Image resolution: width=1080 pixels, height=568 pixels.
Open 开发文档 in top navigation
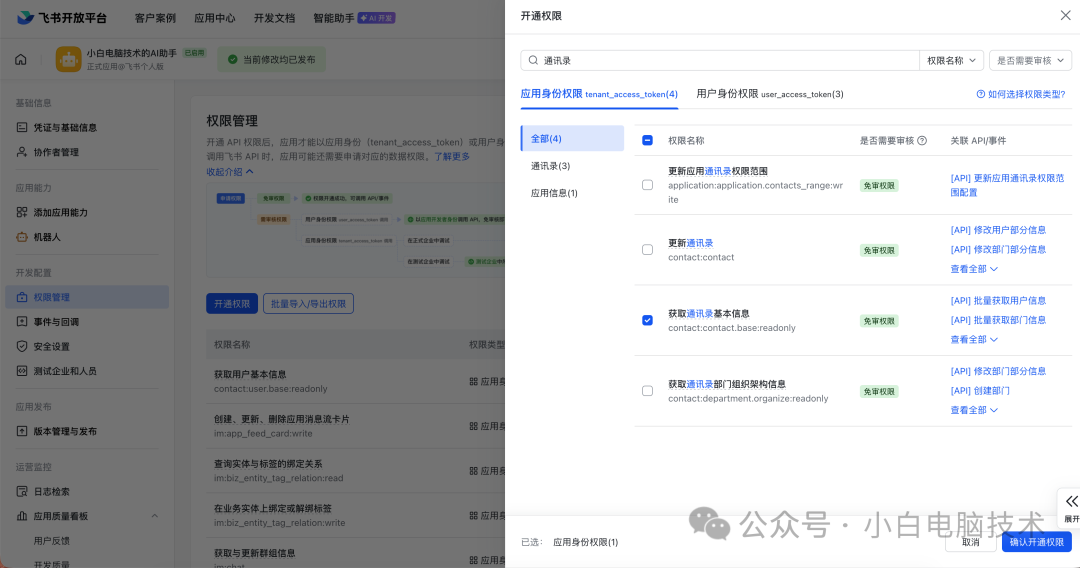(x=274, y=18)
